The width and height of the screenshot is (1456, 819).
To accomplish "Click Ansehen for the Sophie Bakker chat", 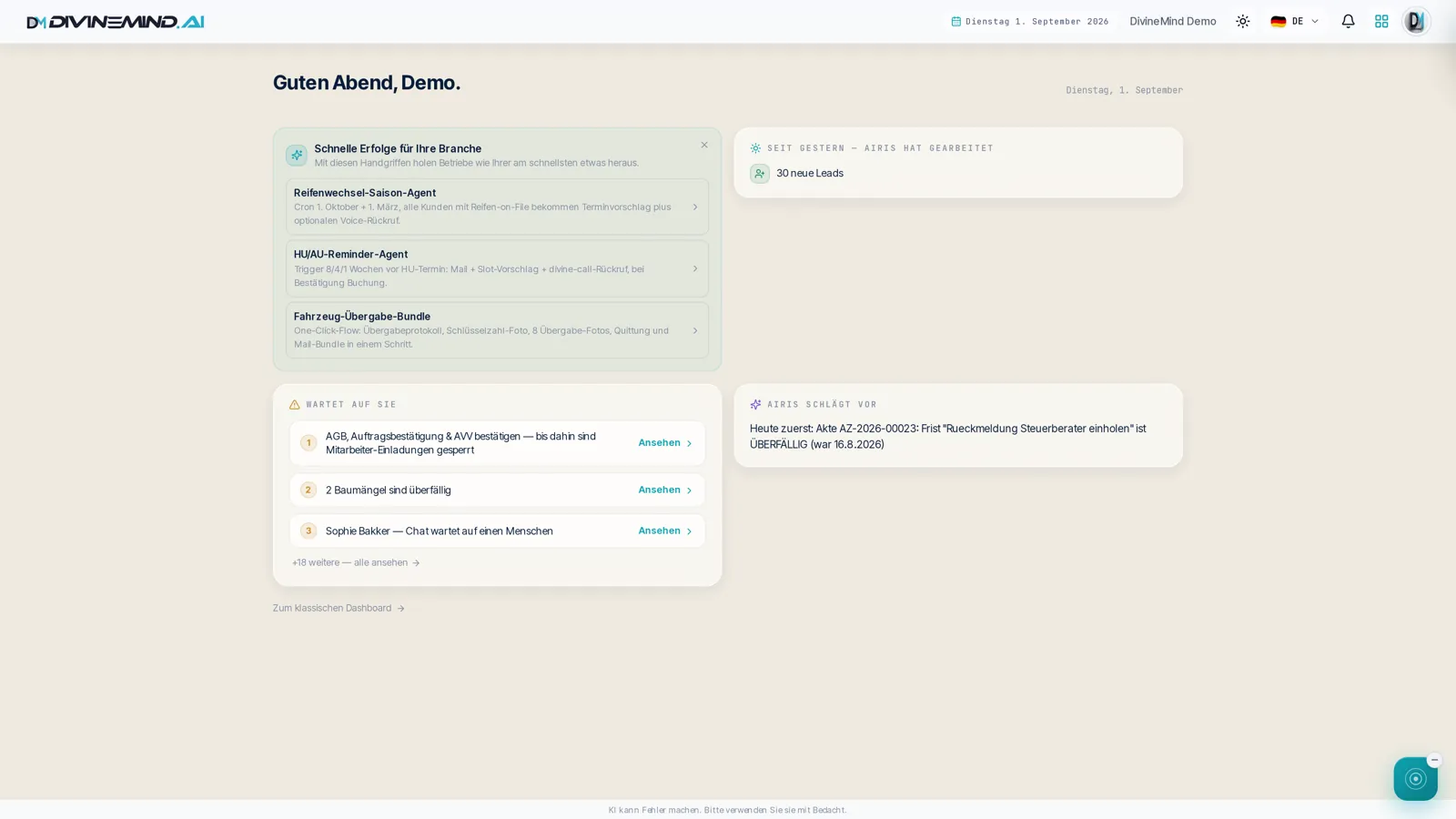I will pos(665,531).
